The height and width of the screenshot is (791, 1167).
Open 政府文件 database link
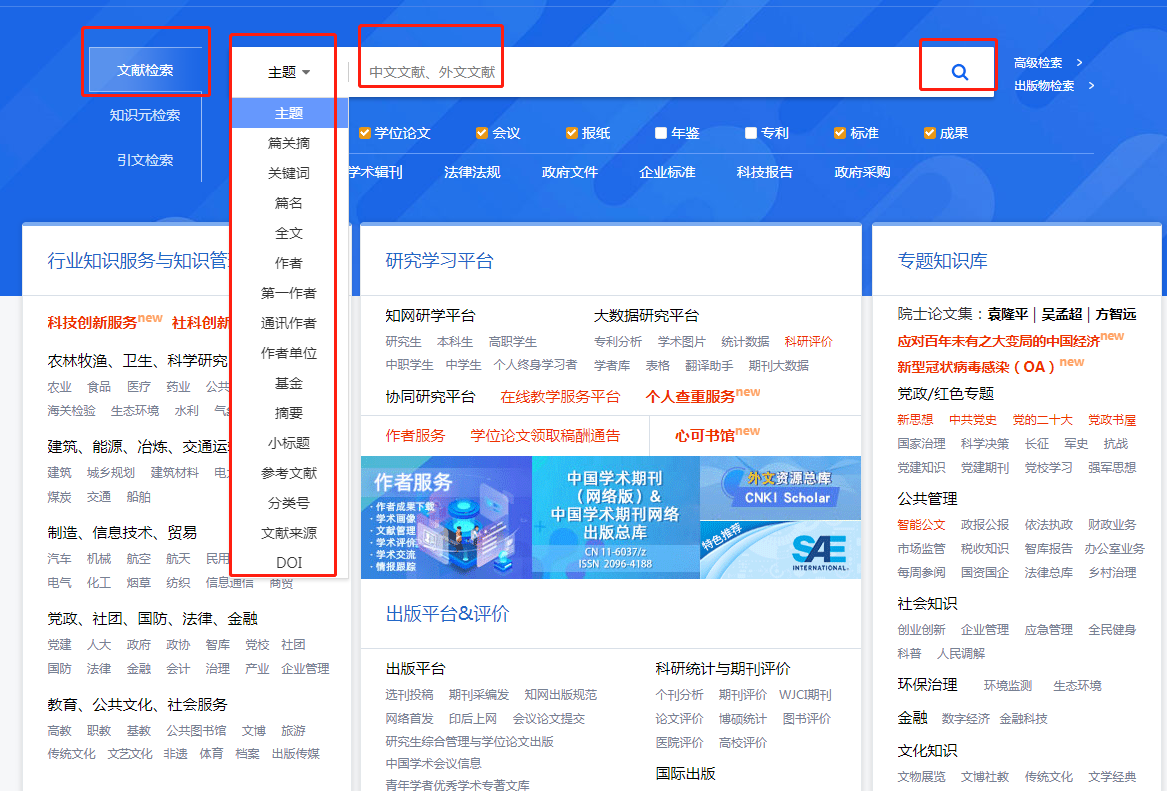[569, 173]
